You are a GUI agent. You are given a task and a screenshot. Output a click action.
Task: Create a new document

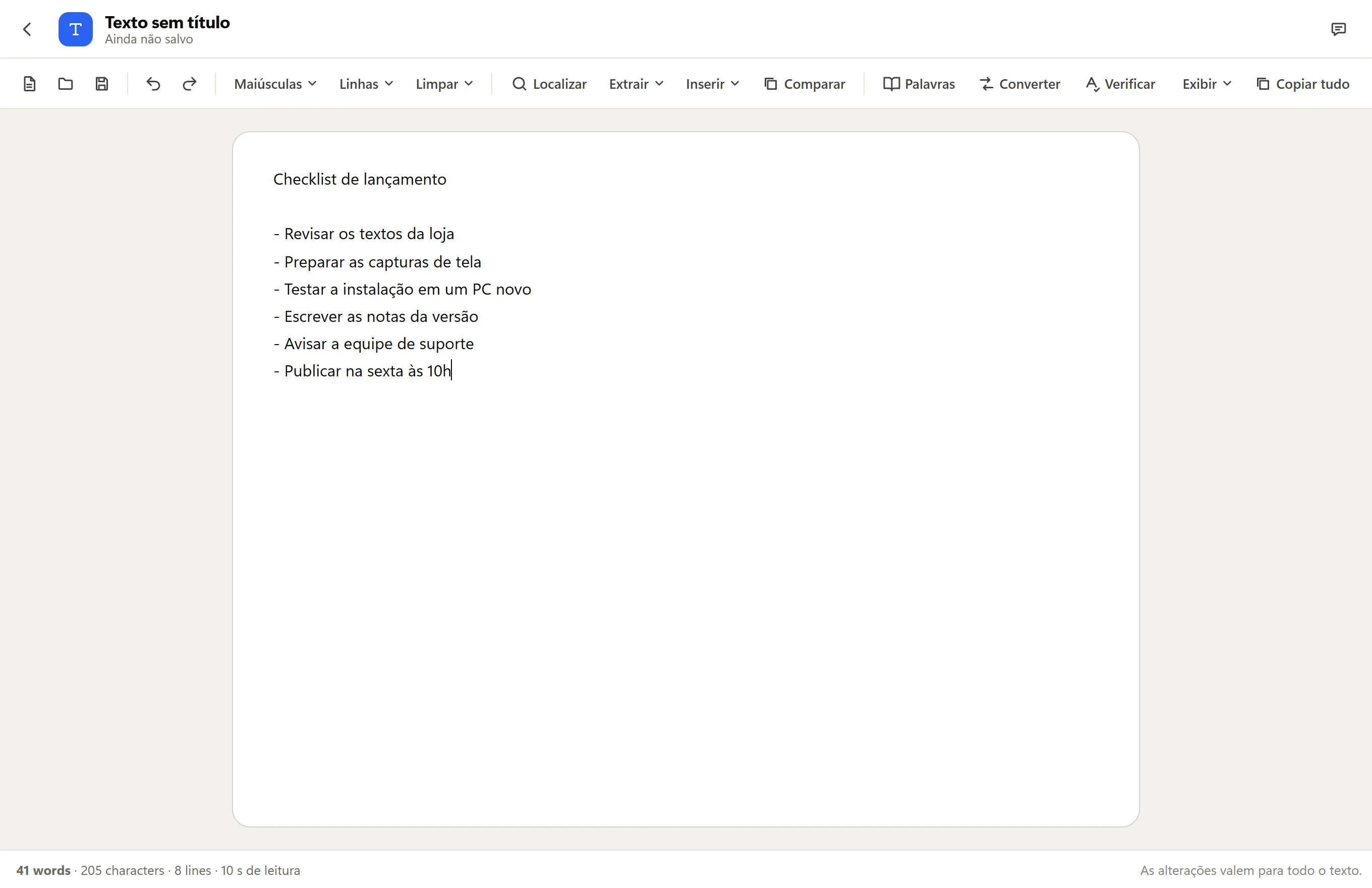[29, 84]
